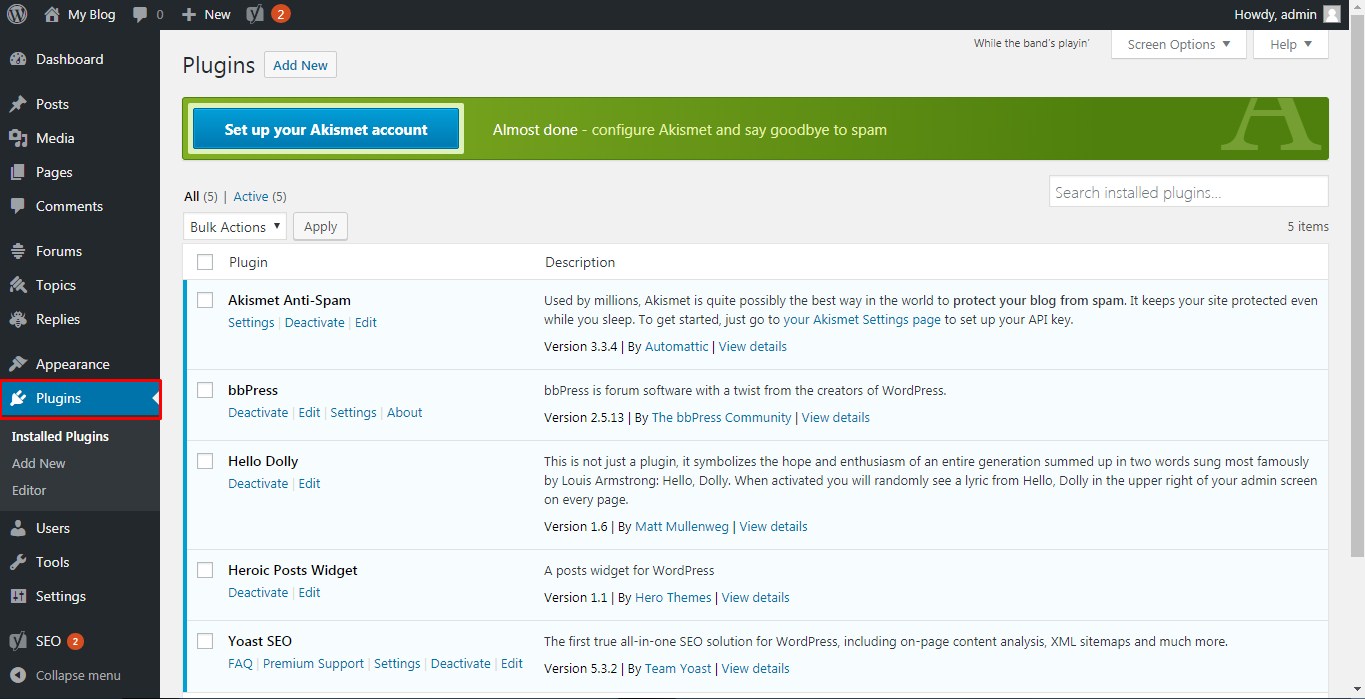Open the Dashboard menu item label
1365x699 pixels.
tap(69, 59)
